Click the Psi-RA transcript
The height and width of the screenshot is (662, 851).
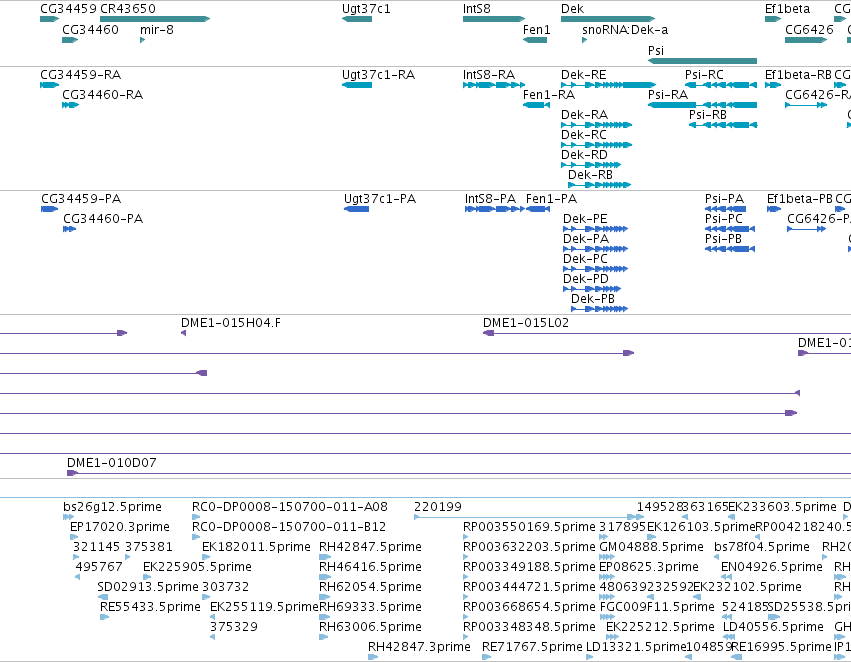(x=702, y=105)
